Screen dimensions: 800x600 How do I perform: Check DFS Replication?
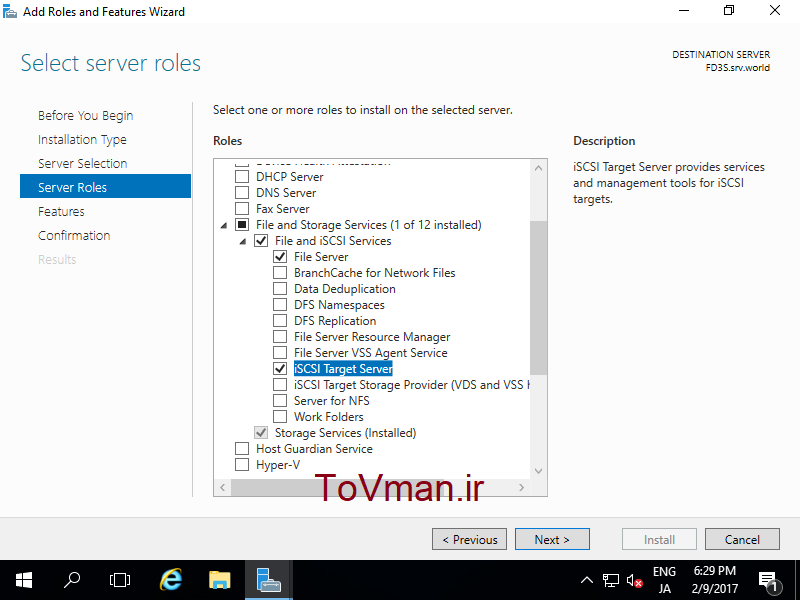(280, 320)
